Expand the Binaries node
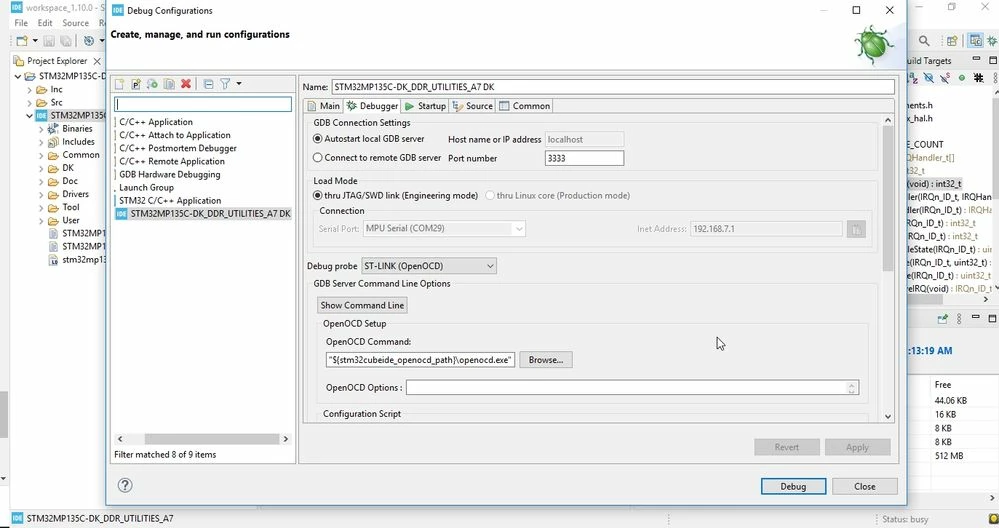999x528 pixels. tap(41, 129)
